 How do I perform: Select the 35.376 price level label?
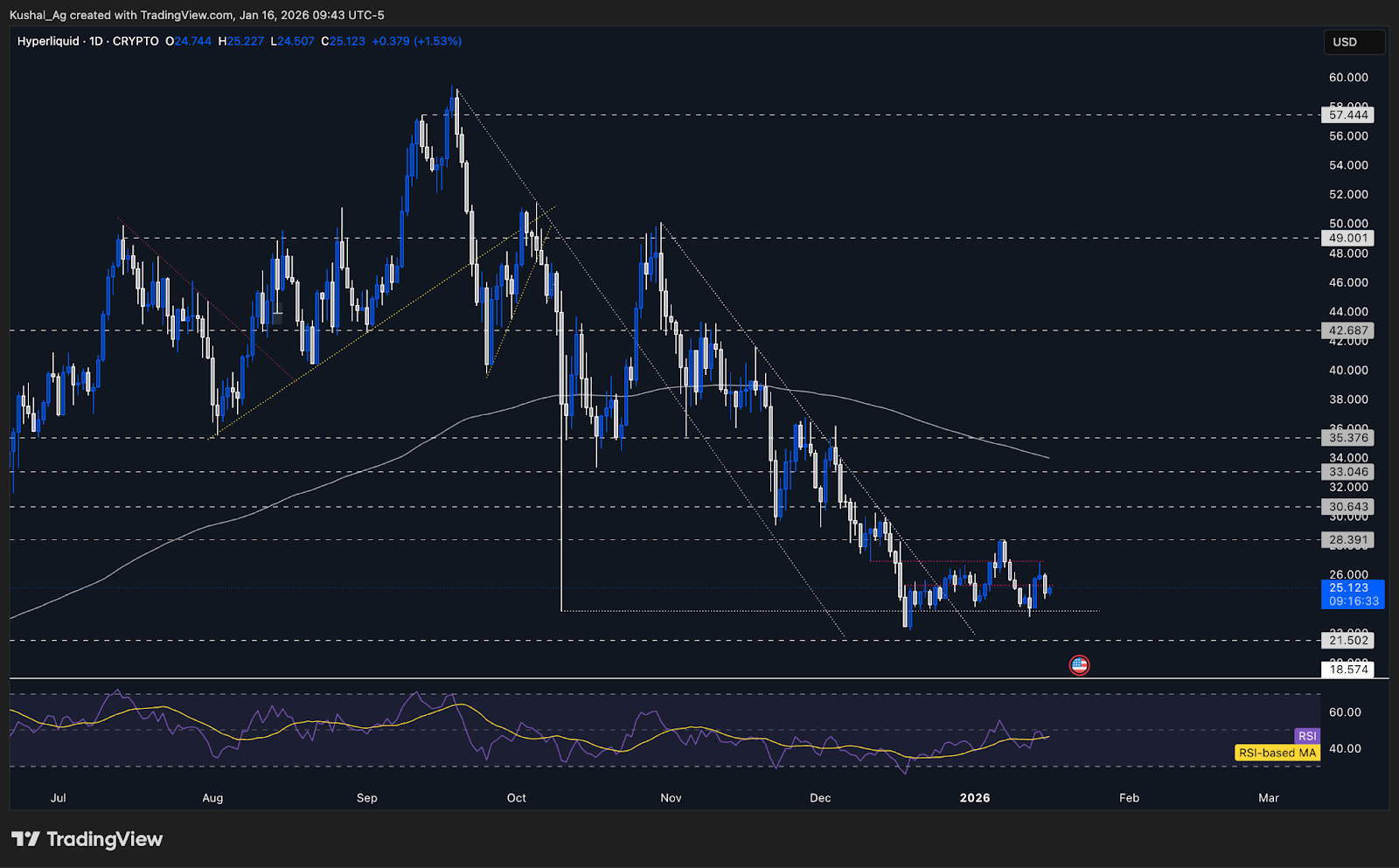click(x=1347, y=438)
